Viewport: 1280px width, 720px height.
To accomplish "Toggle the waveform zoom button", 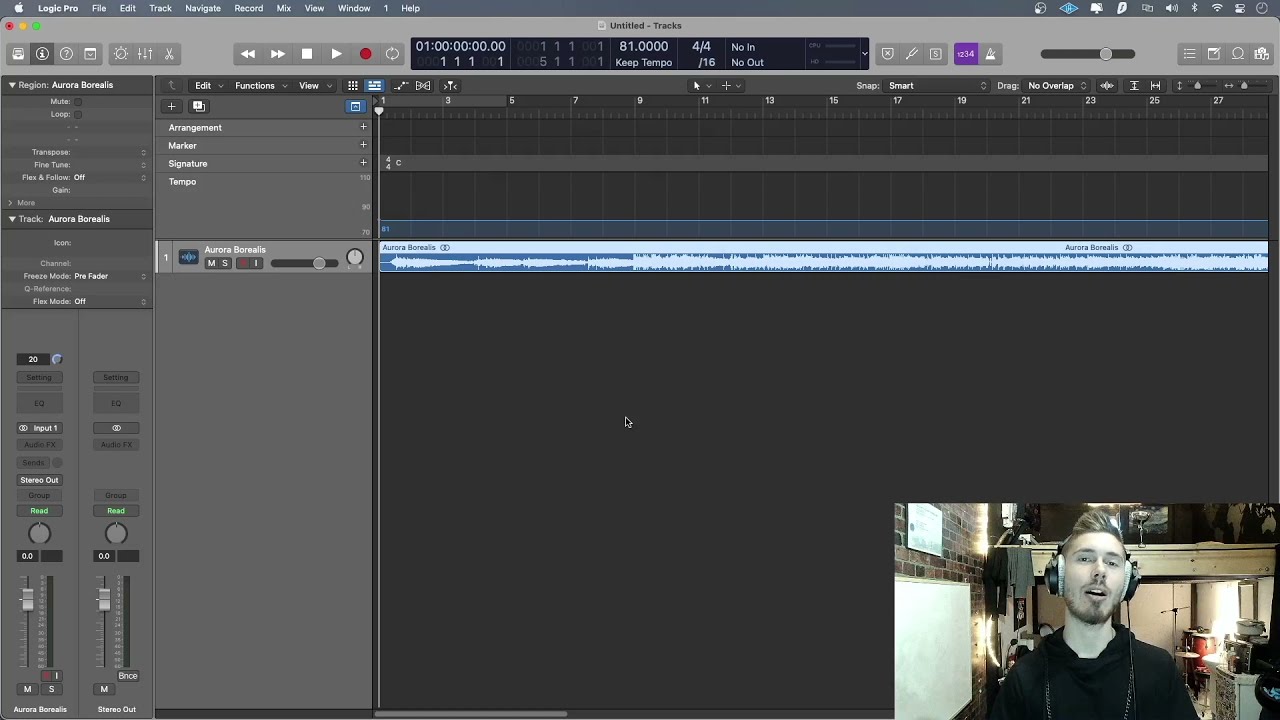I will tap(1107, 86).
